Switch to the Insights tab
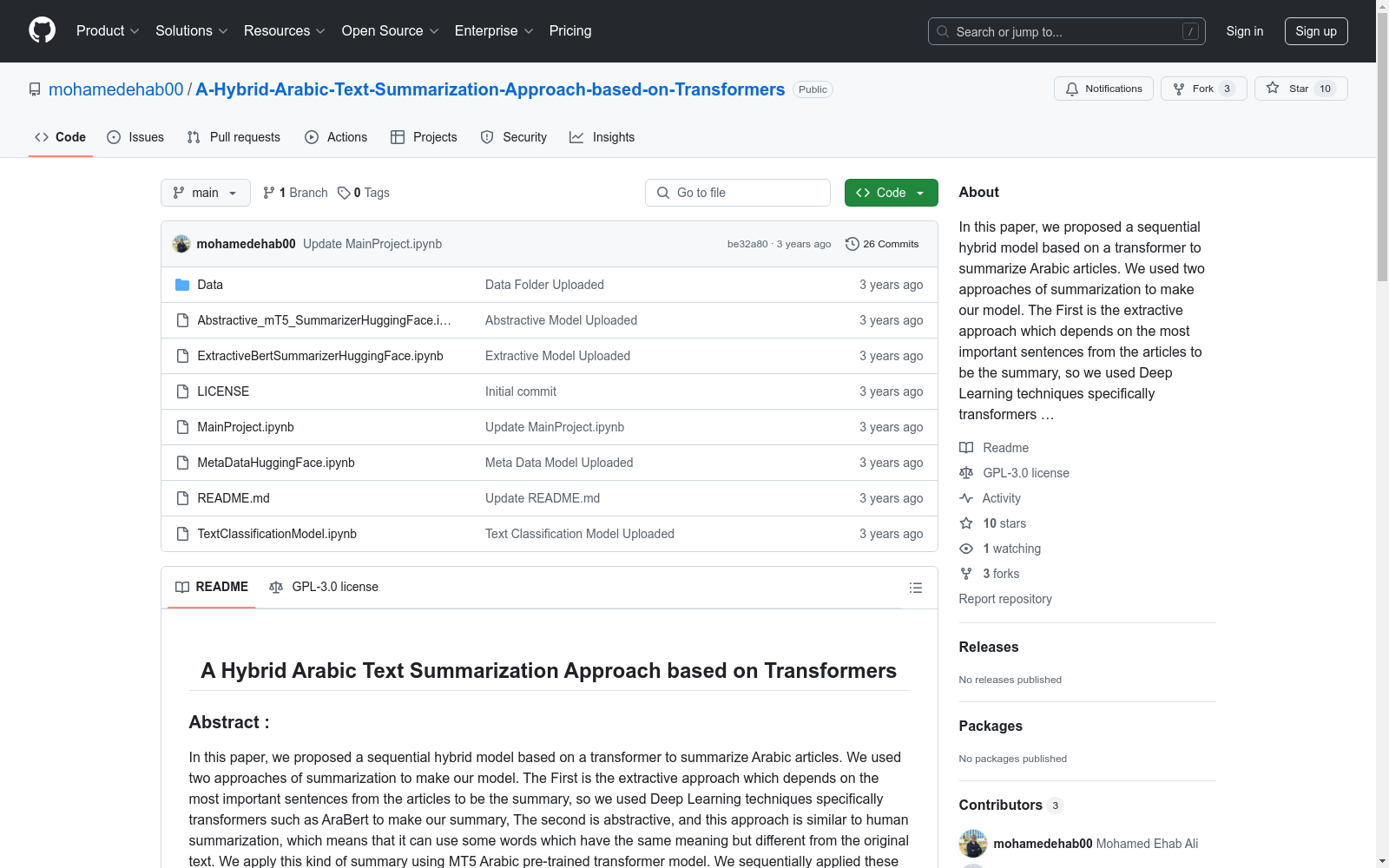1389x868 pixels. (x=602, y=137)
